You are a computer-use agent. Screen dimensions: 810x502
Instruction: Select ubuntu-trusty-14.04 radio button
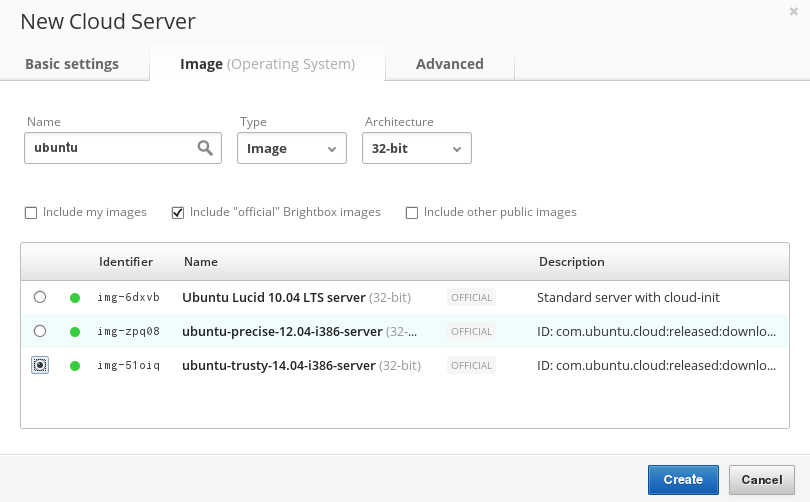click(x=40, y=365)
